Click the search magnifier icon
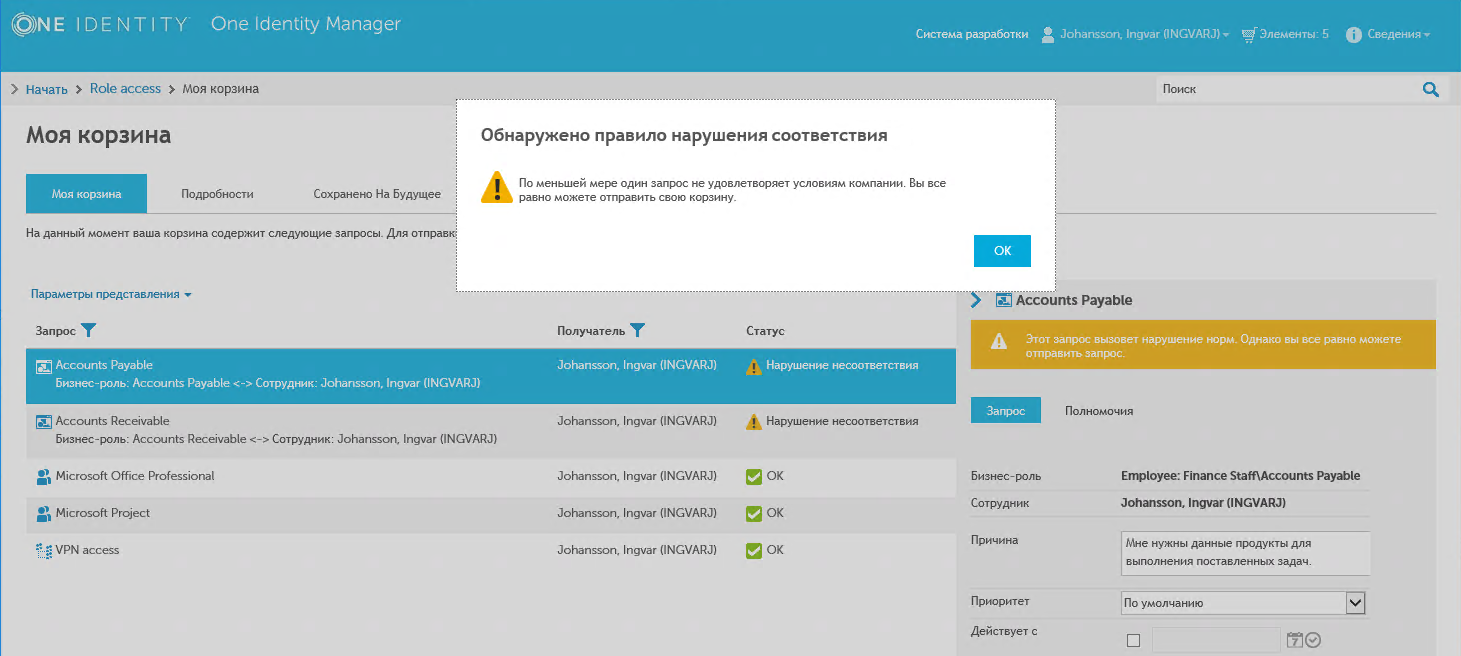The width and height of the screenshot is (1461, 656). pyautogui.click(x=1430, y=89)
